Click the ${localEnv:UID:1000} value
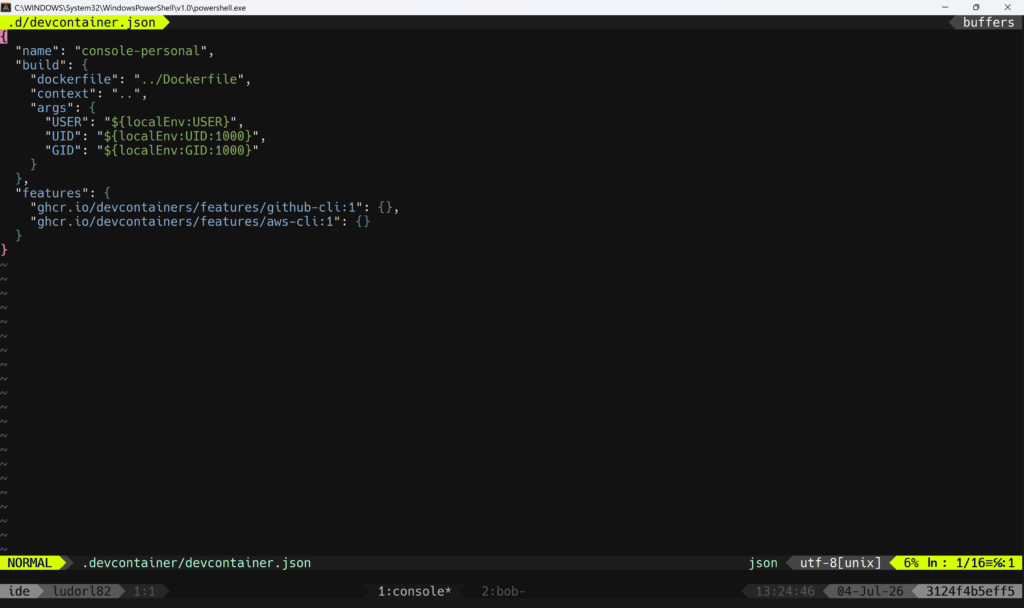Screen dimensions: 1024x608 (x=178, y=136)
